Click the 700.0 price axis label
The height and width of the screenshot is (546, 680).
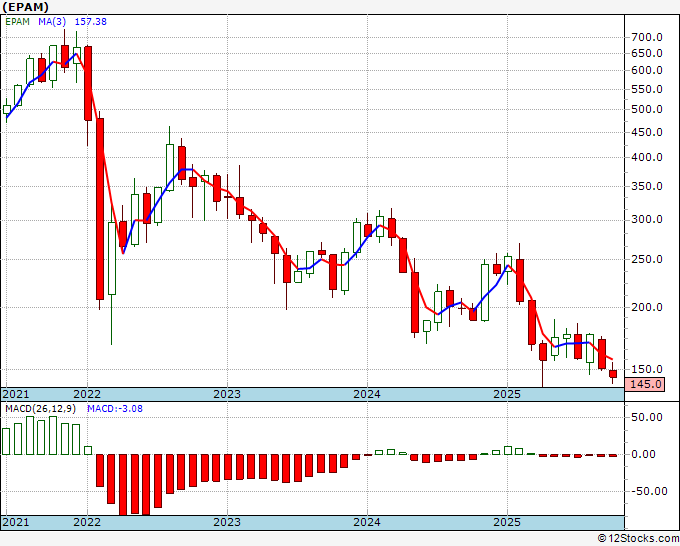(x=647, y=37)
